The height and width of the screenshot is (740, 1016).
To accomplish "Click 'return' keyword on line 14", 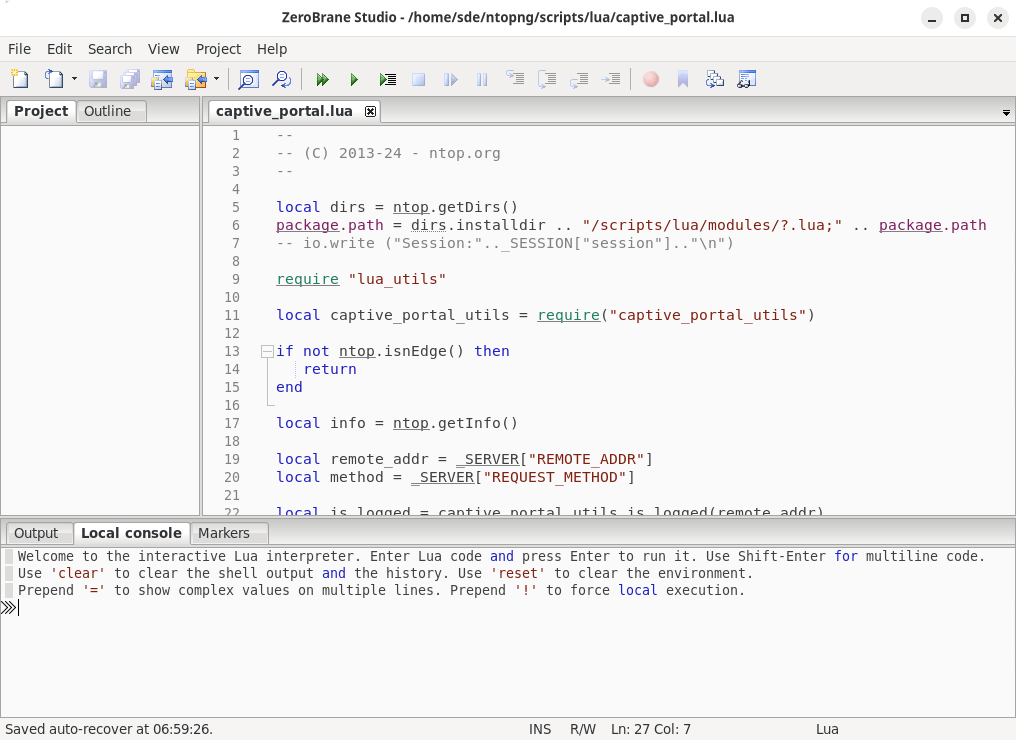I will pos(330,369).
